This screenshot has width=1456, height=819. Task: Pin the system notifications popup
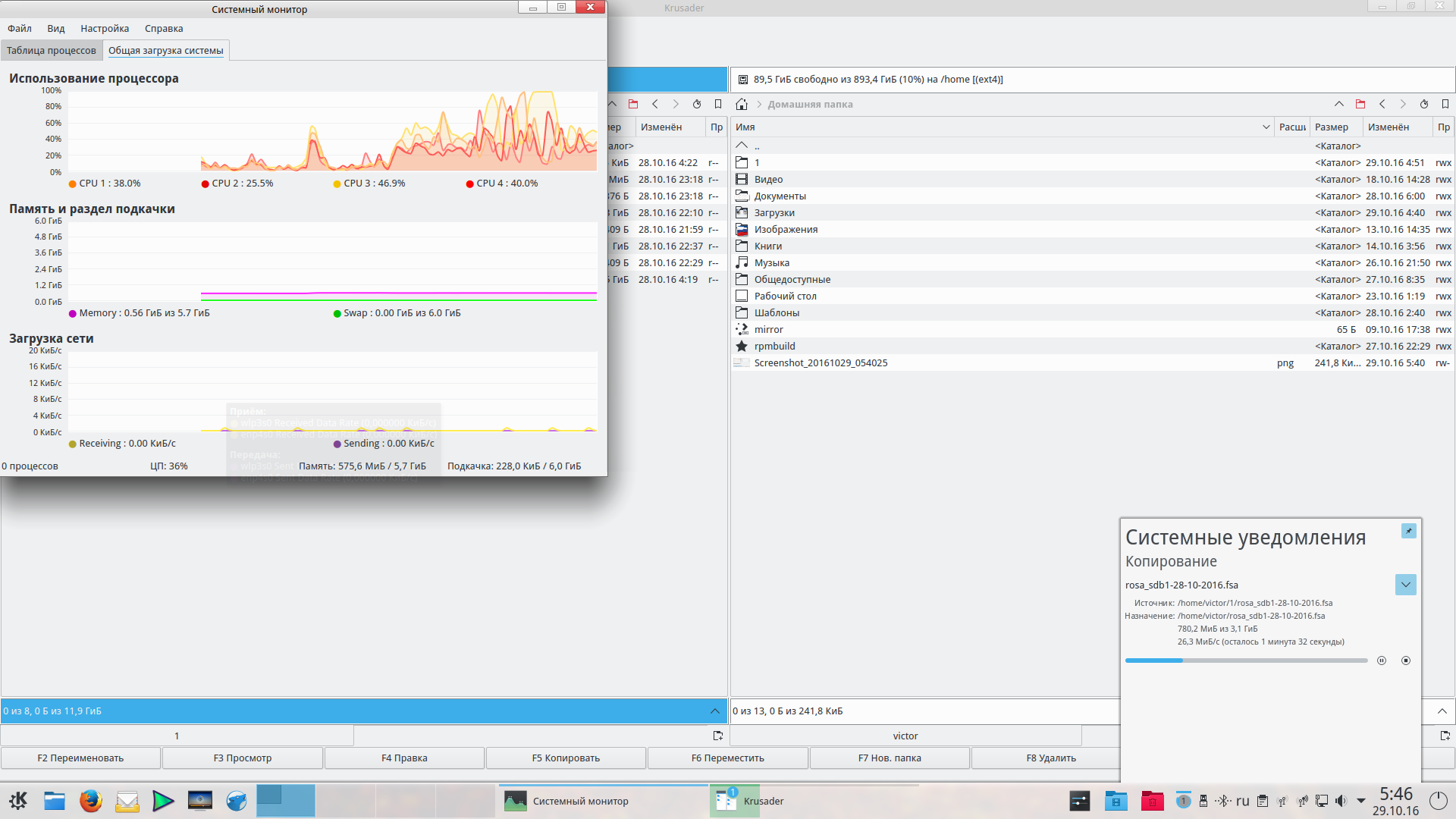tap(1408, 531)
